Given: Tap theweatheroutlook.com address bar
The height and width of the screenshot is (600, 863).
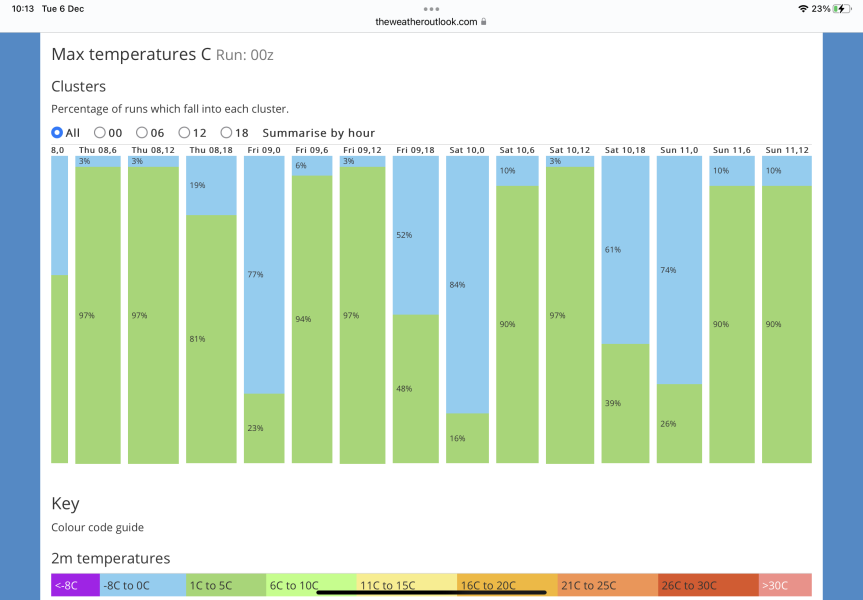Looking at the screenshot, I should tap(426, 21).
